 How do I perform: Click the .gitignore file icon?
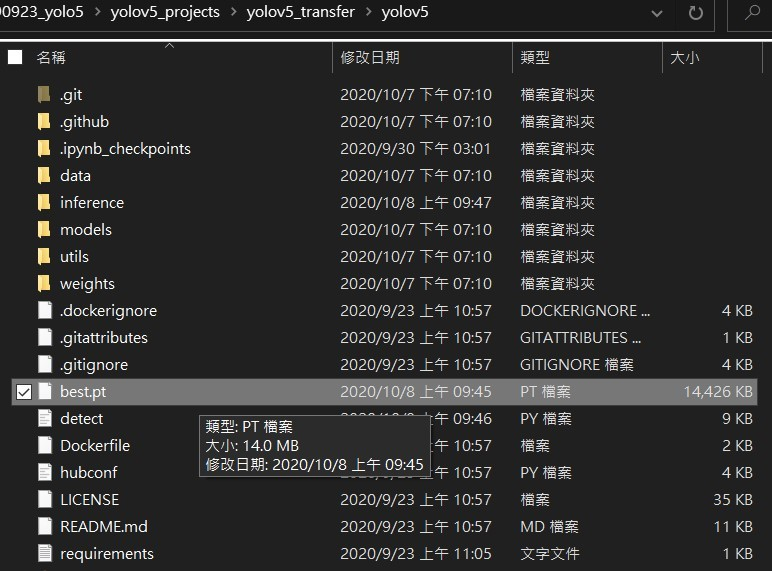[x=45, y=364]
